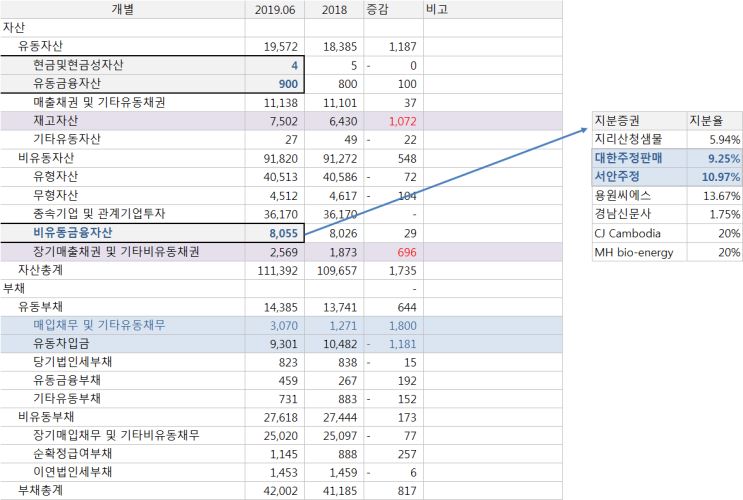Click the 지리산청샘물 entry
Viewport: 743px width, 500px height.
click(x=628, y=139)
